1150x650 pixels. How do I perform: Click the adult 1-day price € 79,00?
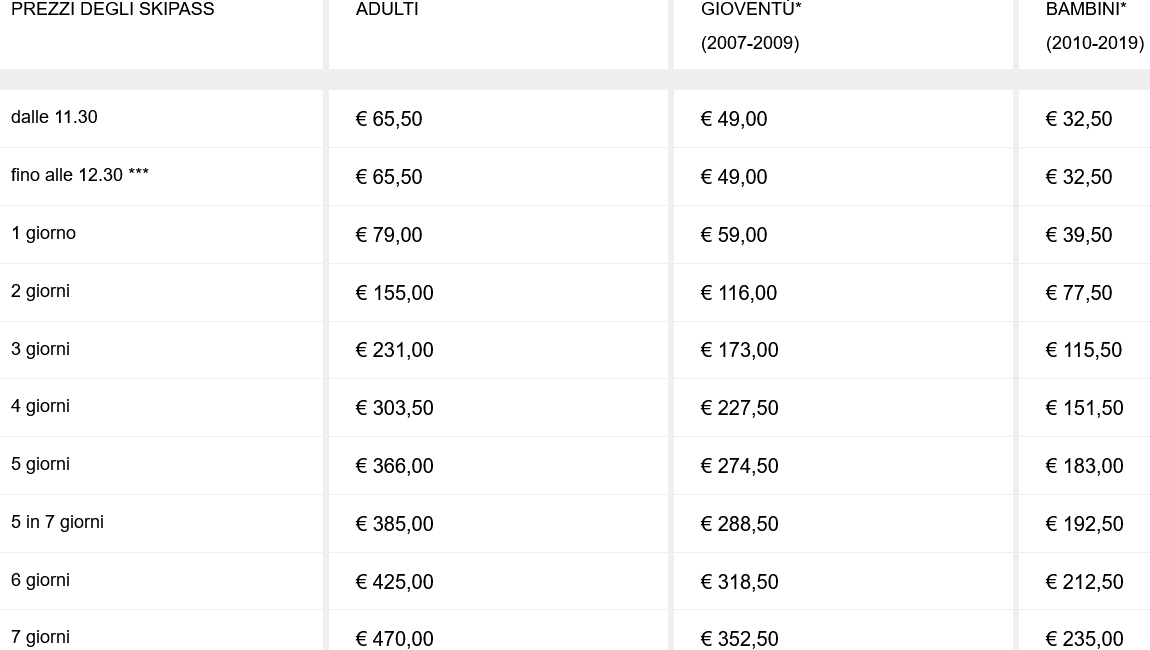[x=389, y=235]
